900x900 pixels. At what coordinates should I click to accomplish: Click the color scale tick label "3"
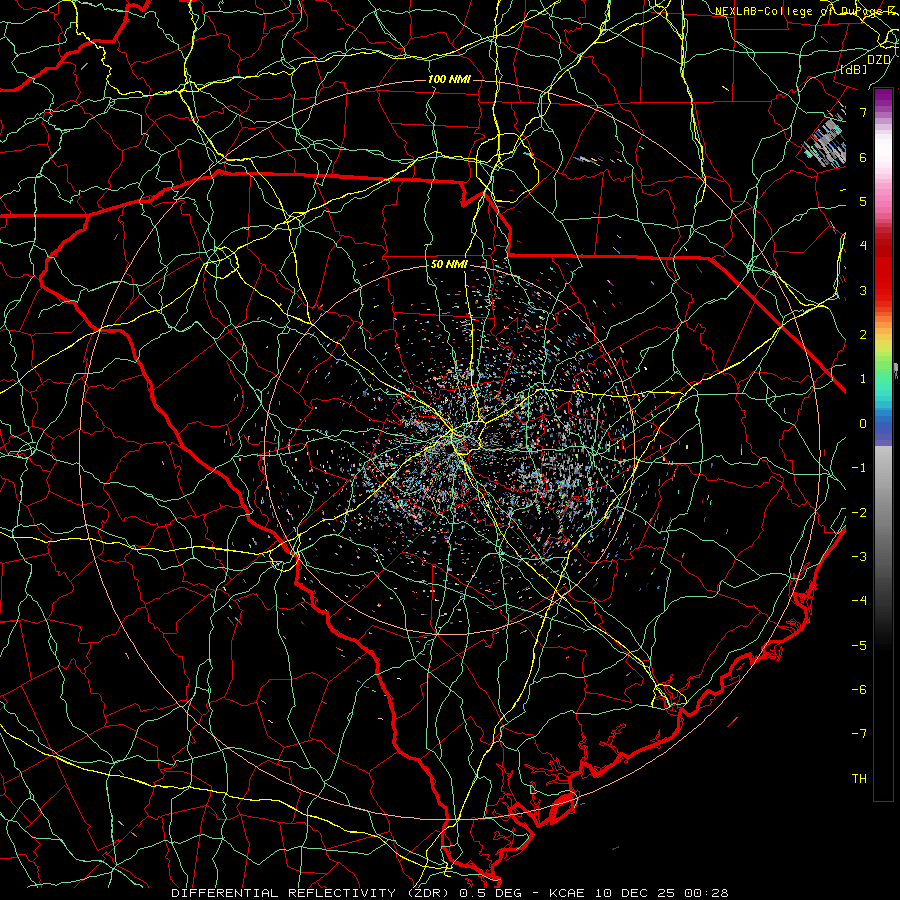863,290
